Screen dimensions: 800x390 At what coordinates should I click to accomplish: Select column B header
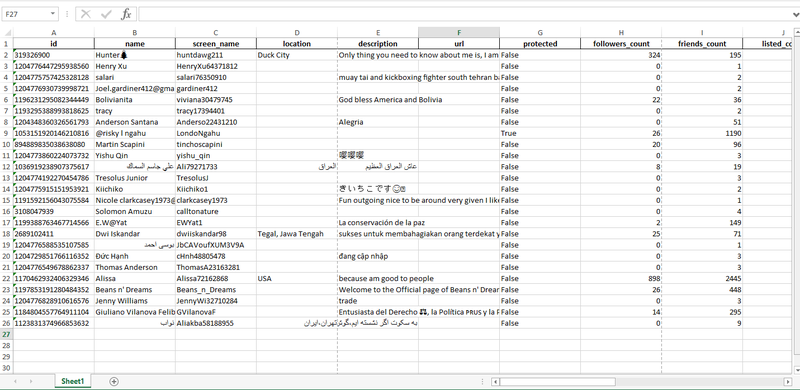coord(135,33)
